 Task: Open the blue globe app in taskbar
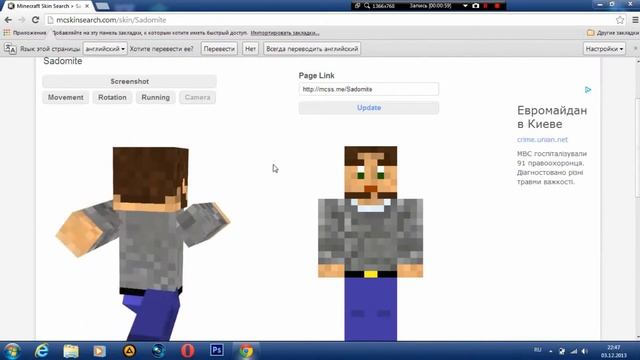click(x=158, y=351)
